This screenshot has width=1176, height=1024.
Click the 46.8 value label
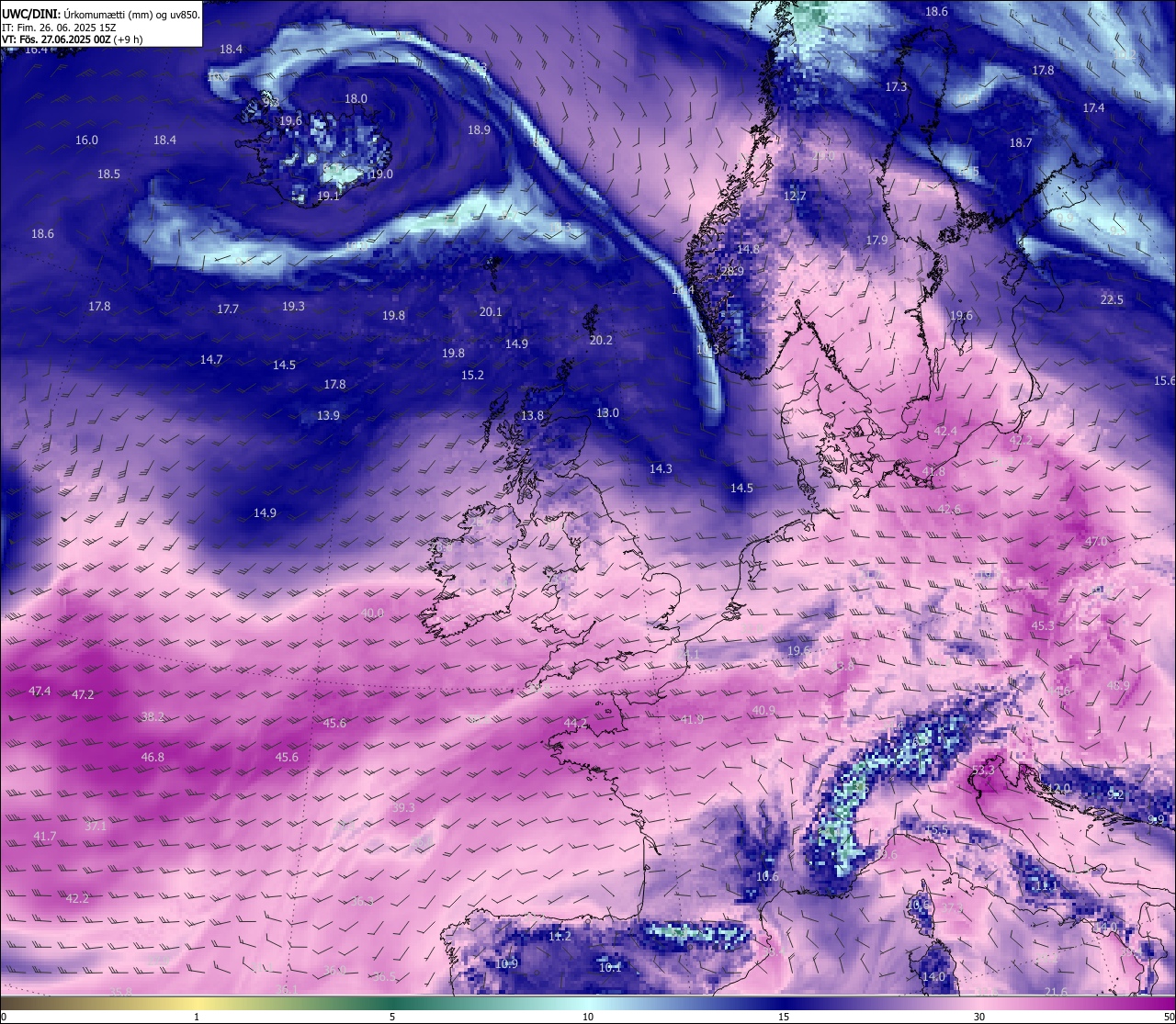click(x=153, y=758)
